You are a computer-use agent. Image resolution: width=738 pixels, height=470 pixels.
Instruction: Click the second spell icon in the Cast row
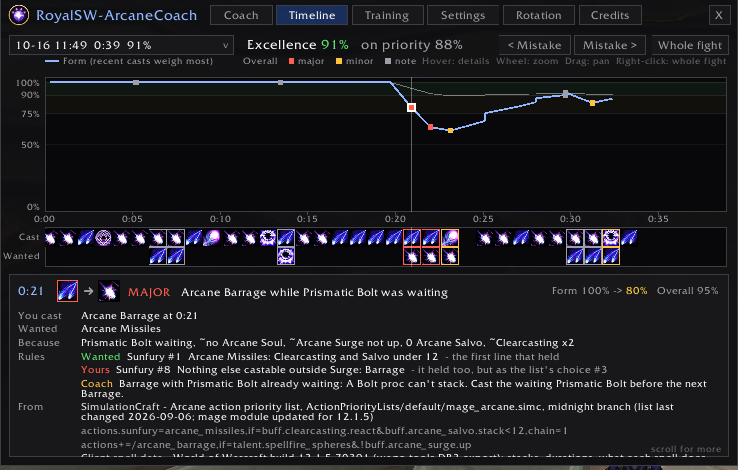[x=68, y=238]
